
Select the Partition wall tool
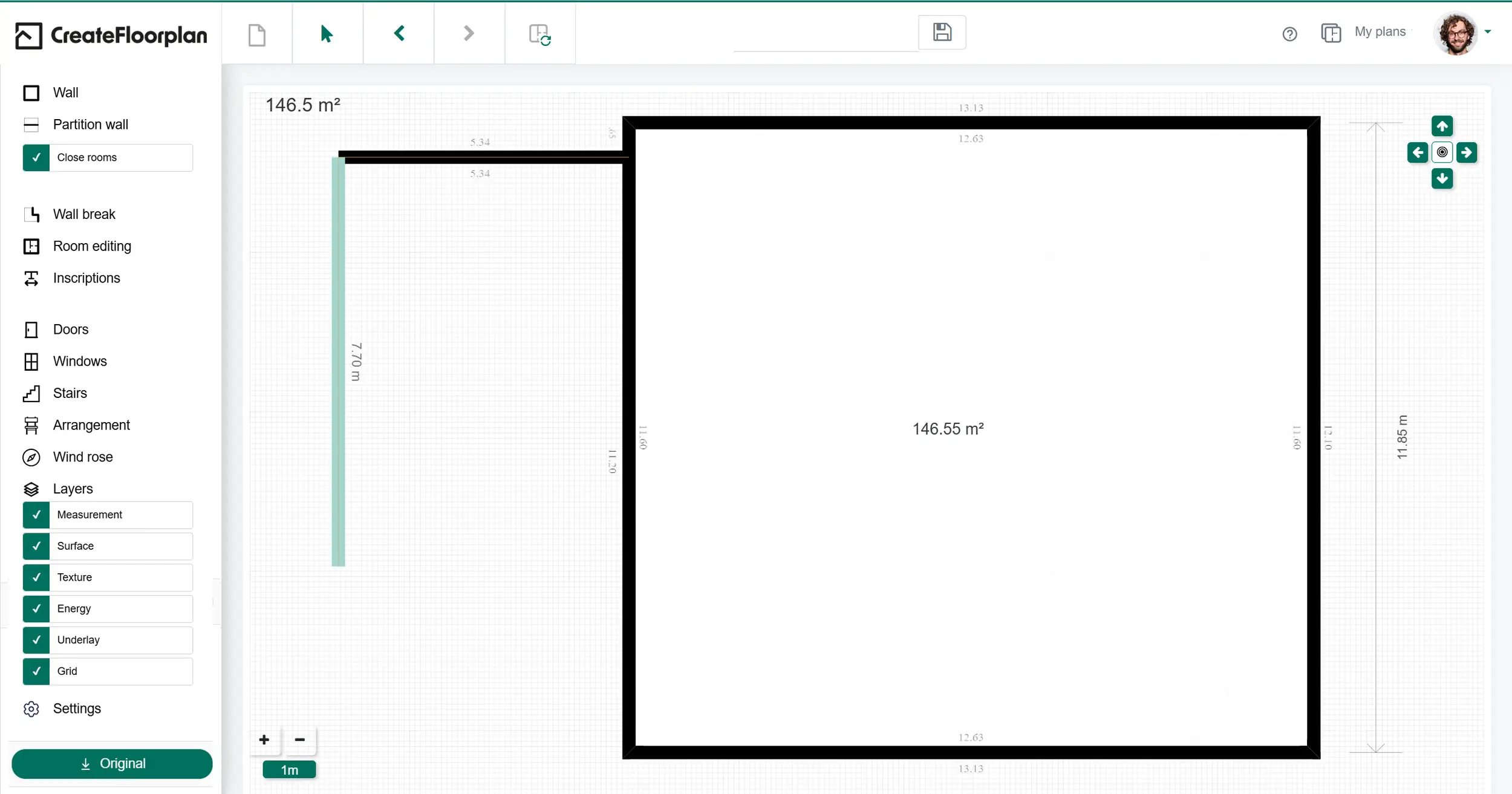point(90,125)
